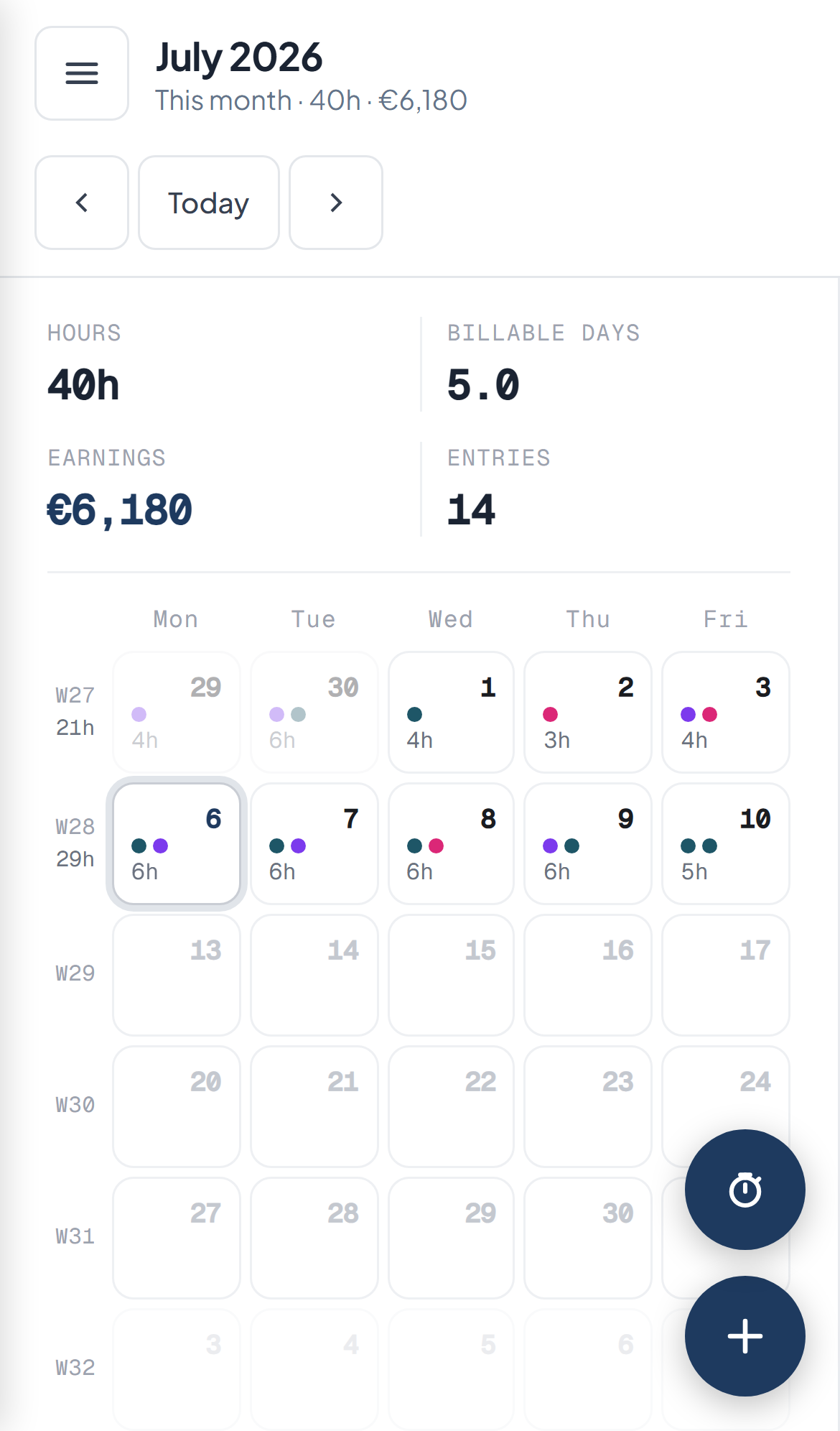This screenshot has width=840, height=1431.
Task: Go to the previous month
Action: (82, 203)
